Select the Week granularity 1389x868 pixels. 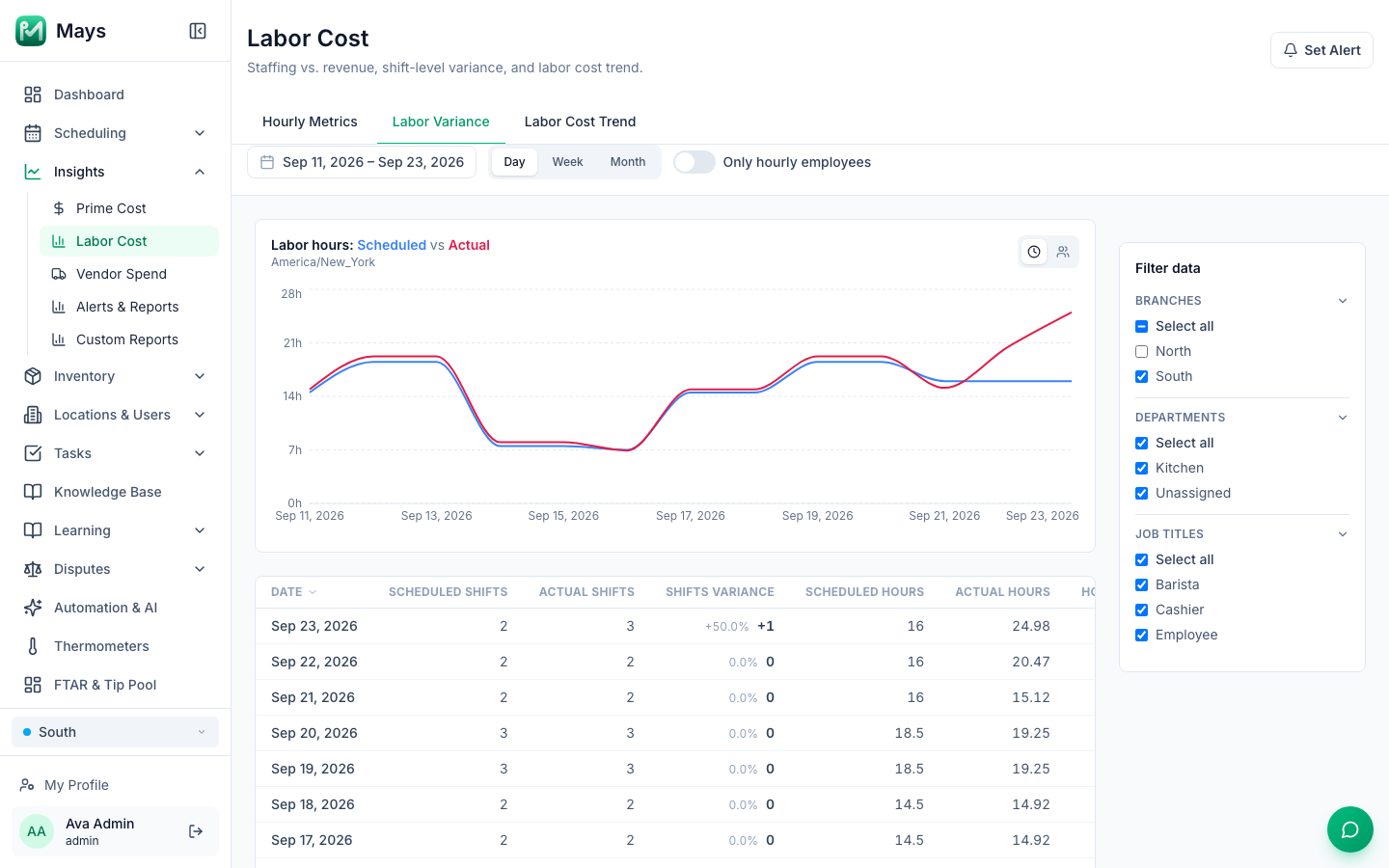coord(567,162)
